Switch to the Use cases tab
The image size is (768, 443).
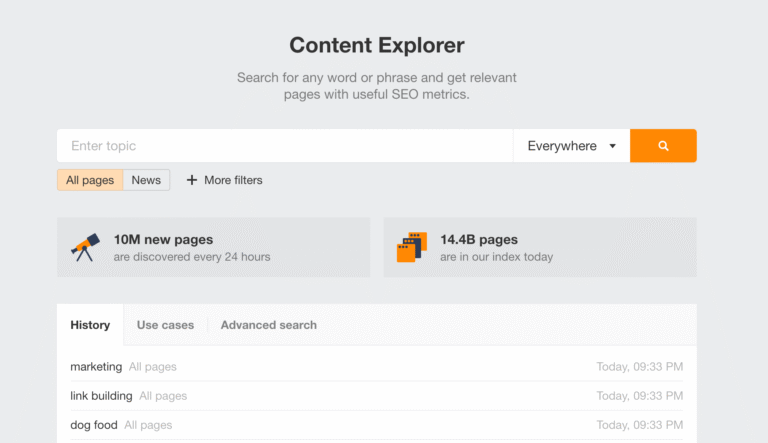[x=165, y=325]
